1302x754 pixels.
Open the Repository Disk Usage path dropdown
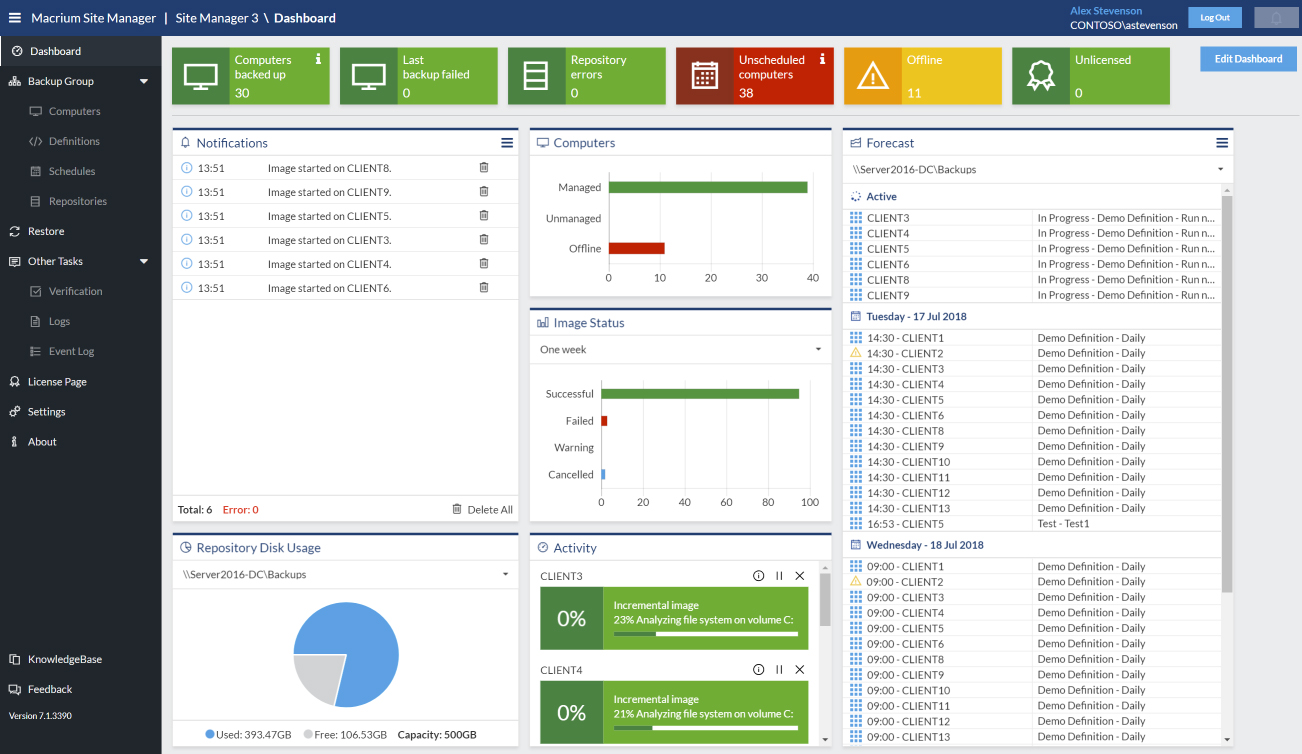pyautogui.click(x=505, y=575)
